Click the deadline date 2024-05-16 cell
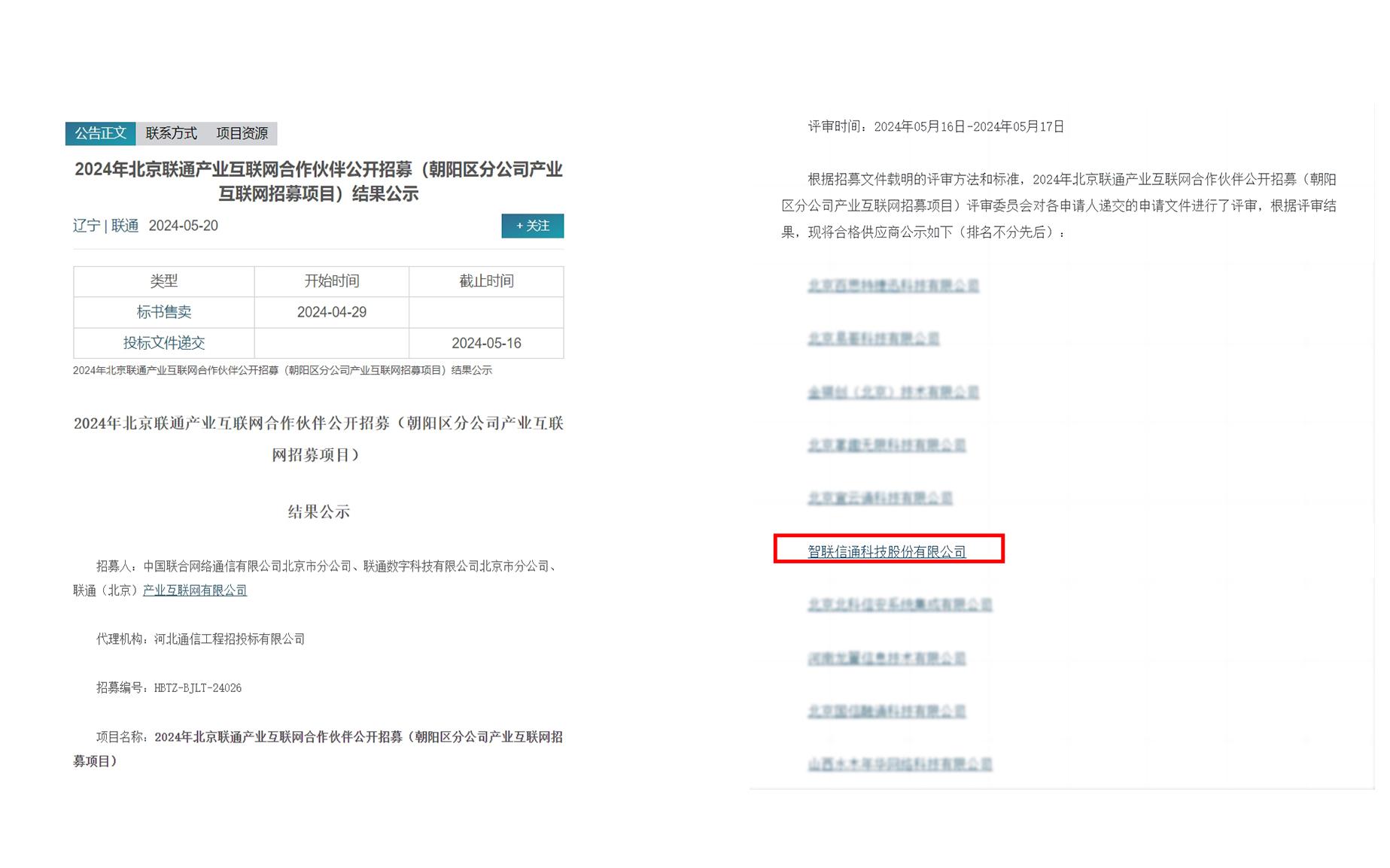Viewport: 1390px width, 868px height. click(486, 343)
